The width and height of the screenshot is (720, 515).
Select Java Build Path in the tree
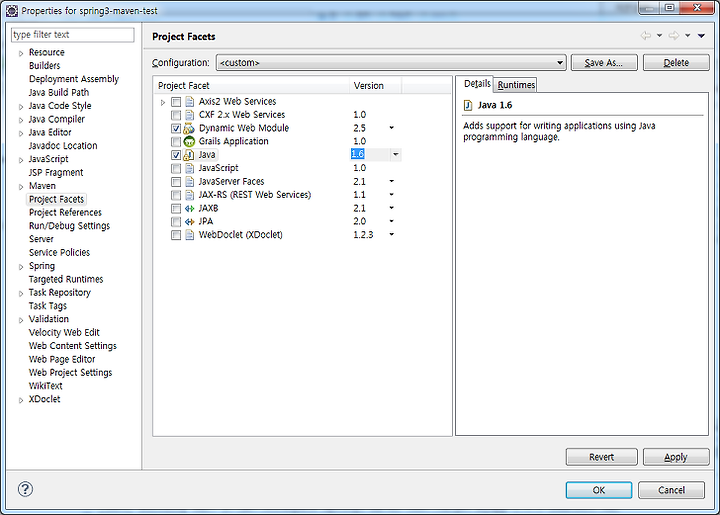[x=59, y=92]
